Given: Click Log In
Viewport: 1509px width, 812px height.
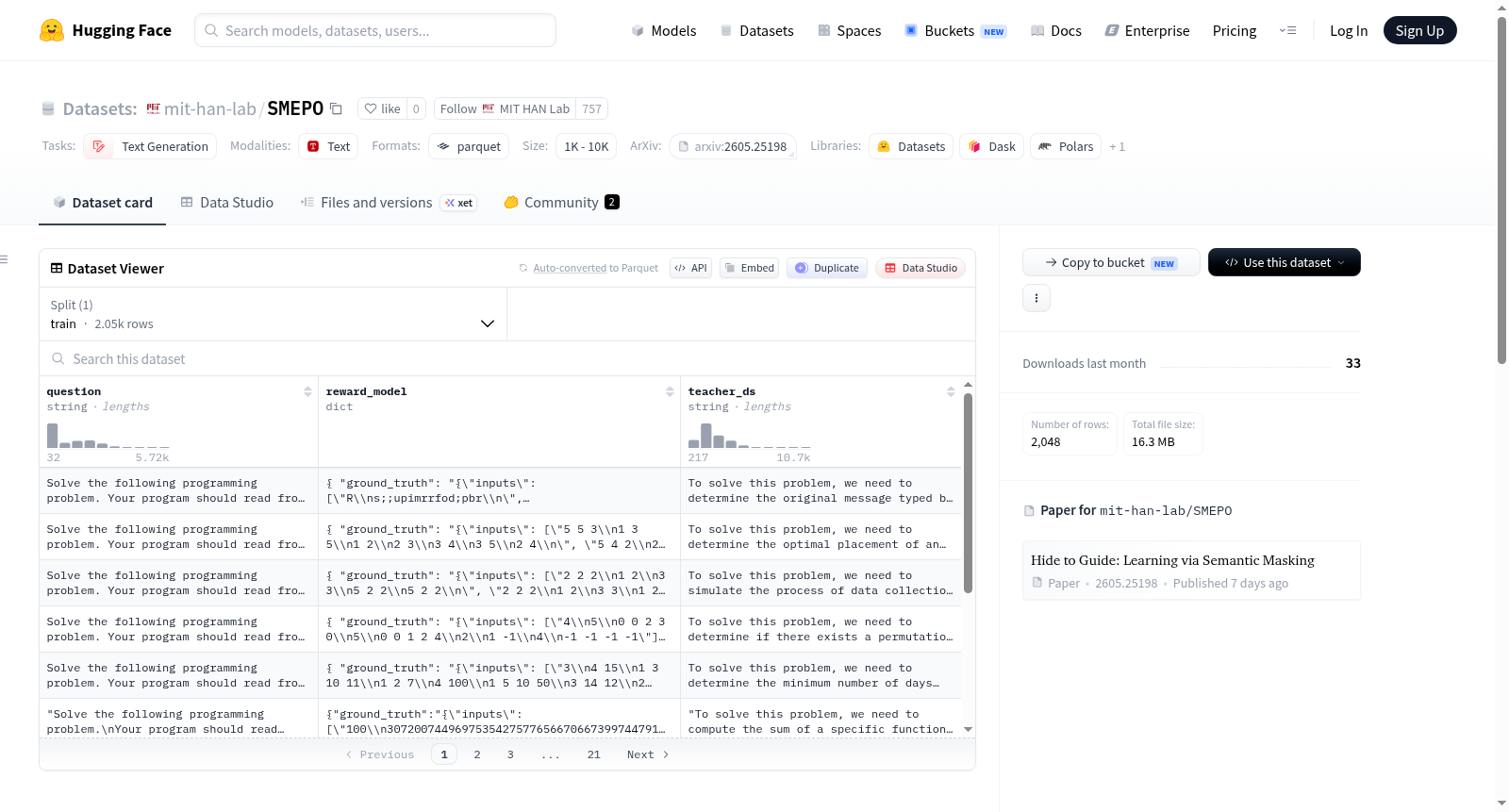Looking at the screenshot, I should [x=1348, y=30].
